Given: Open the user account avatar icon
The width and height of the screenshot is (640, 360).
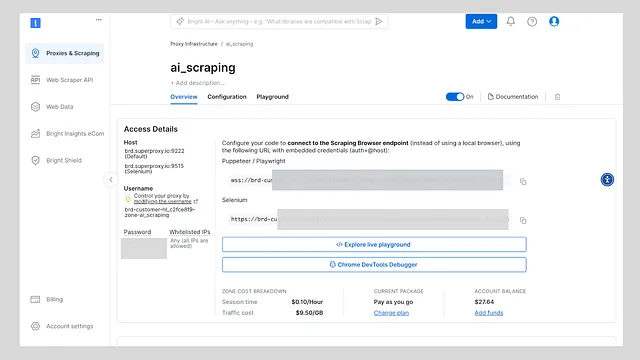Looking at the screenshot, I should pyautogui.click(x=554, y=21).
